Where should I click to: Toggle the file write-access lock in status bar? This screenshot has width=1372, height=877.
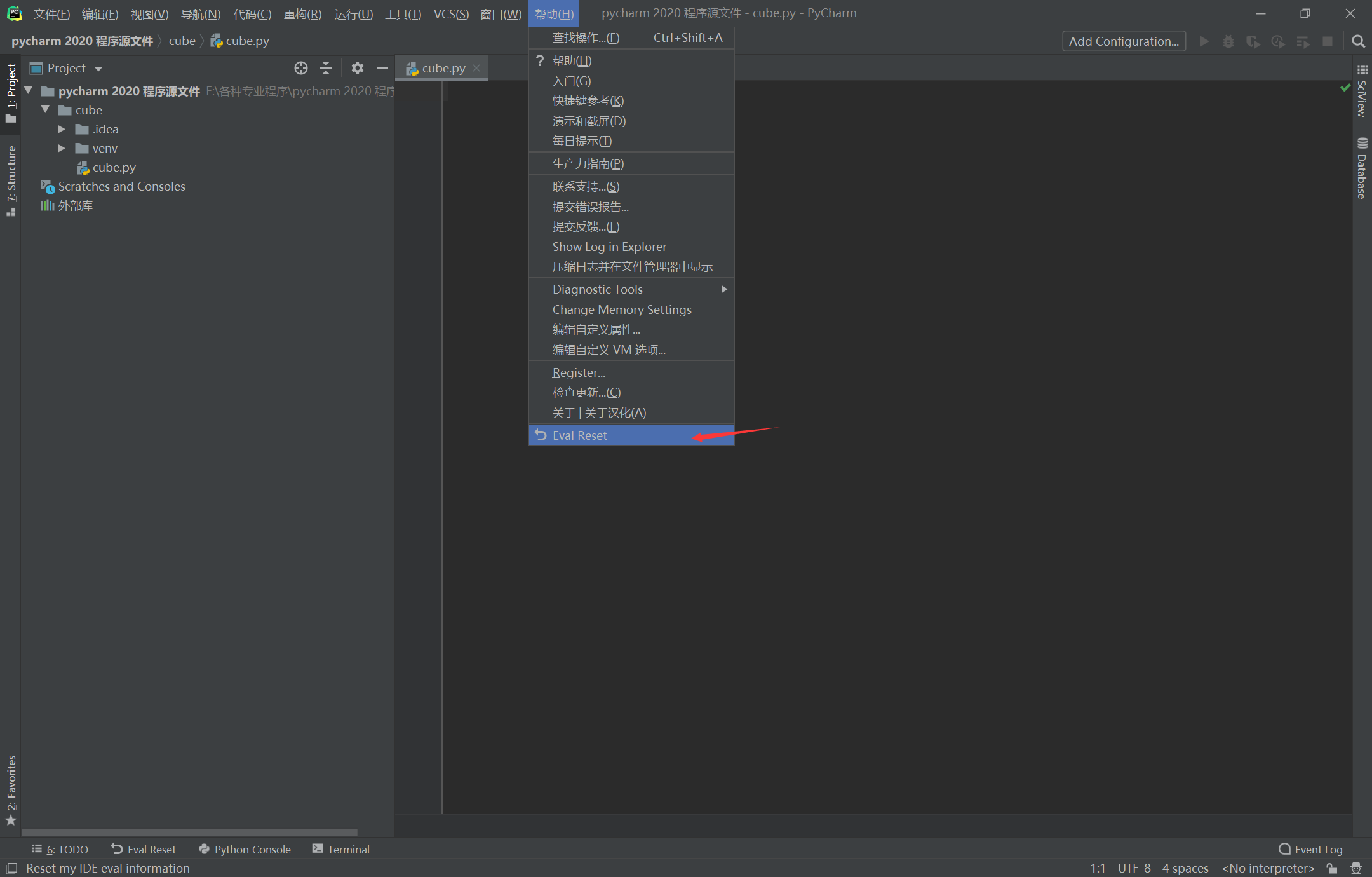pos(1332,868)
